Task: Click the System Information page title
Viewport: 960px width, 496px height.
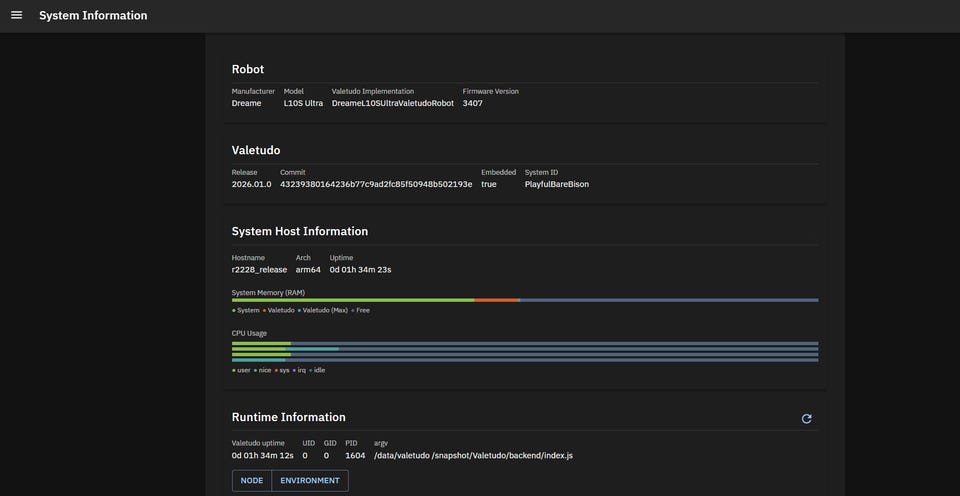Action: (x=93, y=15)
